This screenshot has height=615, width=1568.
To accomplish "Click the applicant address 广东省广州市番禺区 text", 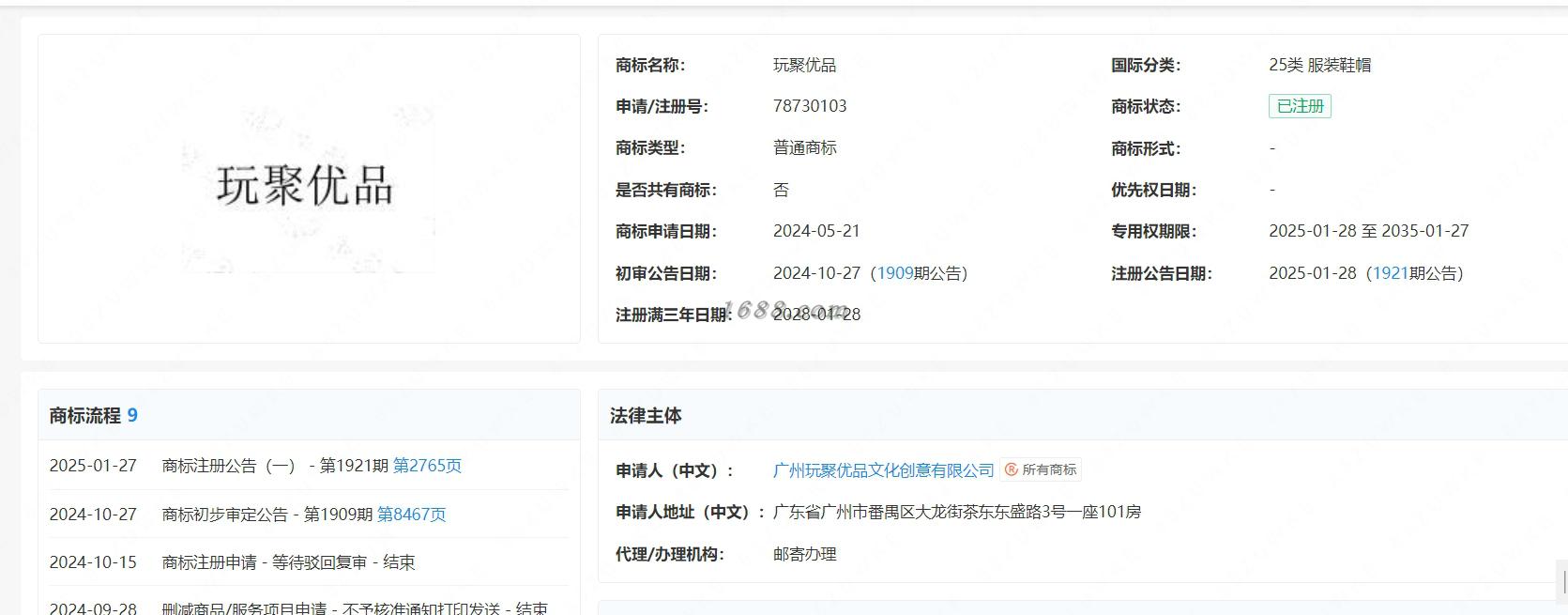I will (956, 512).
